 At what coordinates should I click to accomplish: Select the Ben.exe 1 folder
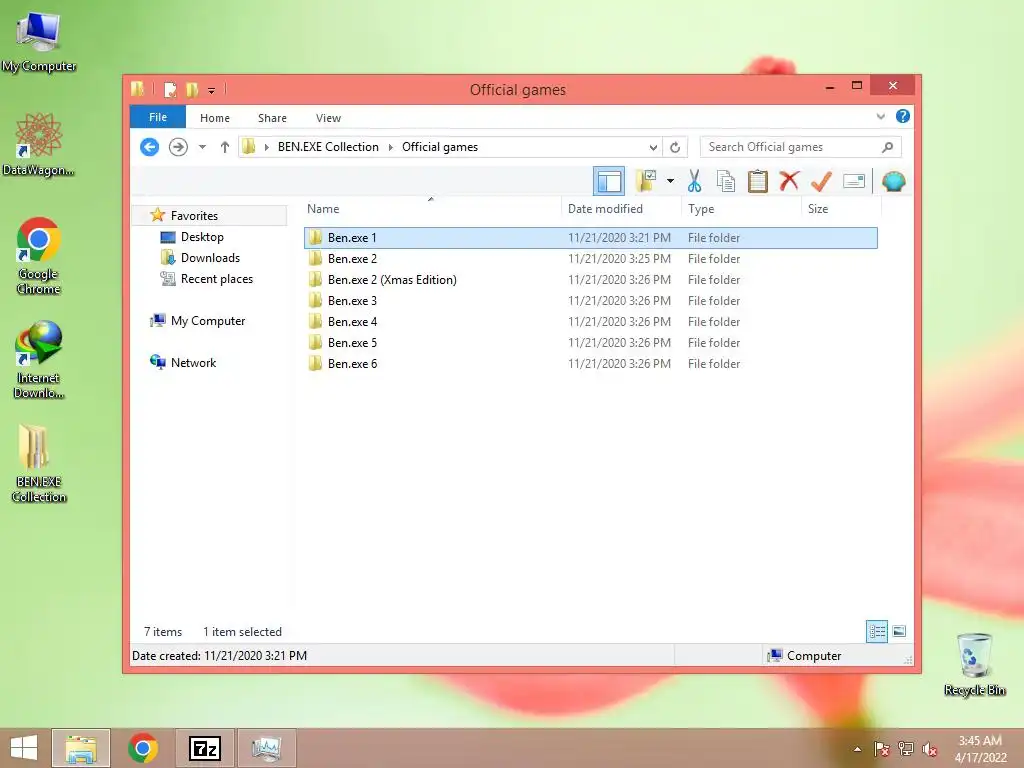coord(590,238)
